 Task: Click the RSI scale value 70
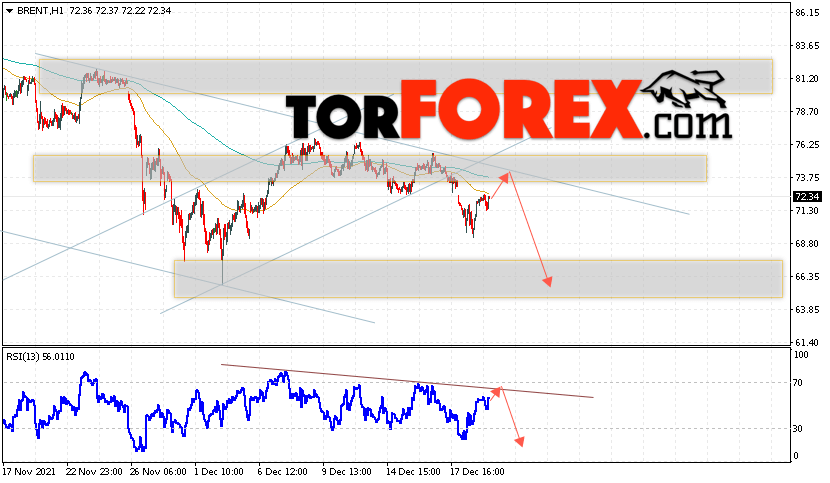point(798,382)
